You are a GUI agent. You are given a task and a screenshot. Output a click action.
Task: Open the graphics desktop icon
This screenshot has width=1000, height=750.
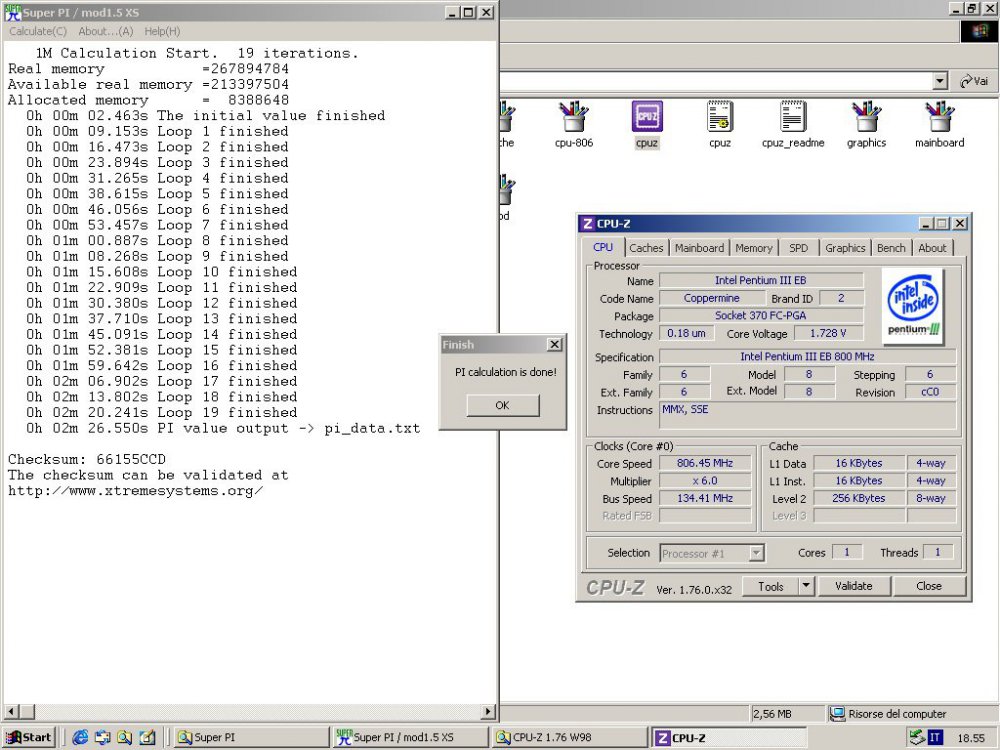point(866,120)
